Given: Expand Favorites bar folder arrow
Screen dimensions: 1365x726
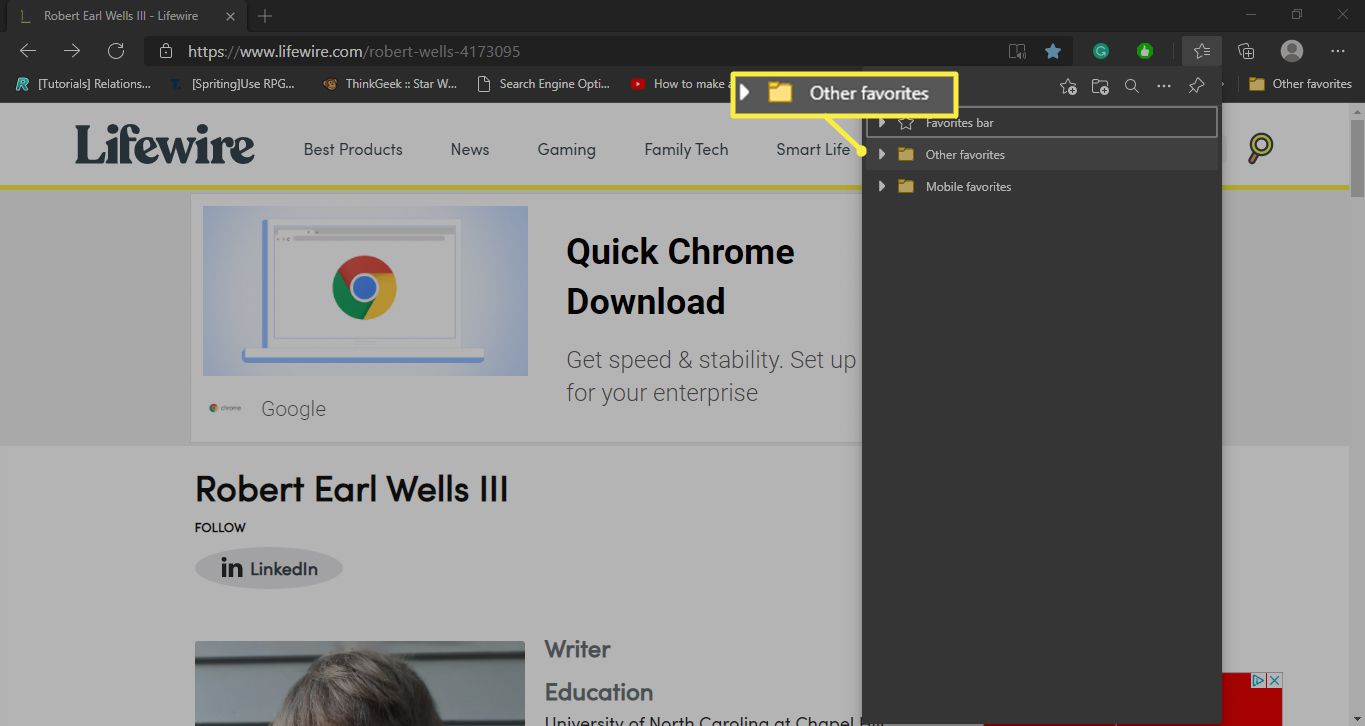Looking at the screenshot, I should pyautogui.click(x=881, y=122).
